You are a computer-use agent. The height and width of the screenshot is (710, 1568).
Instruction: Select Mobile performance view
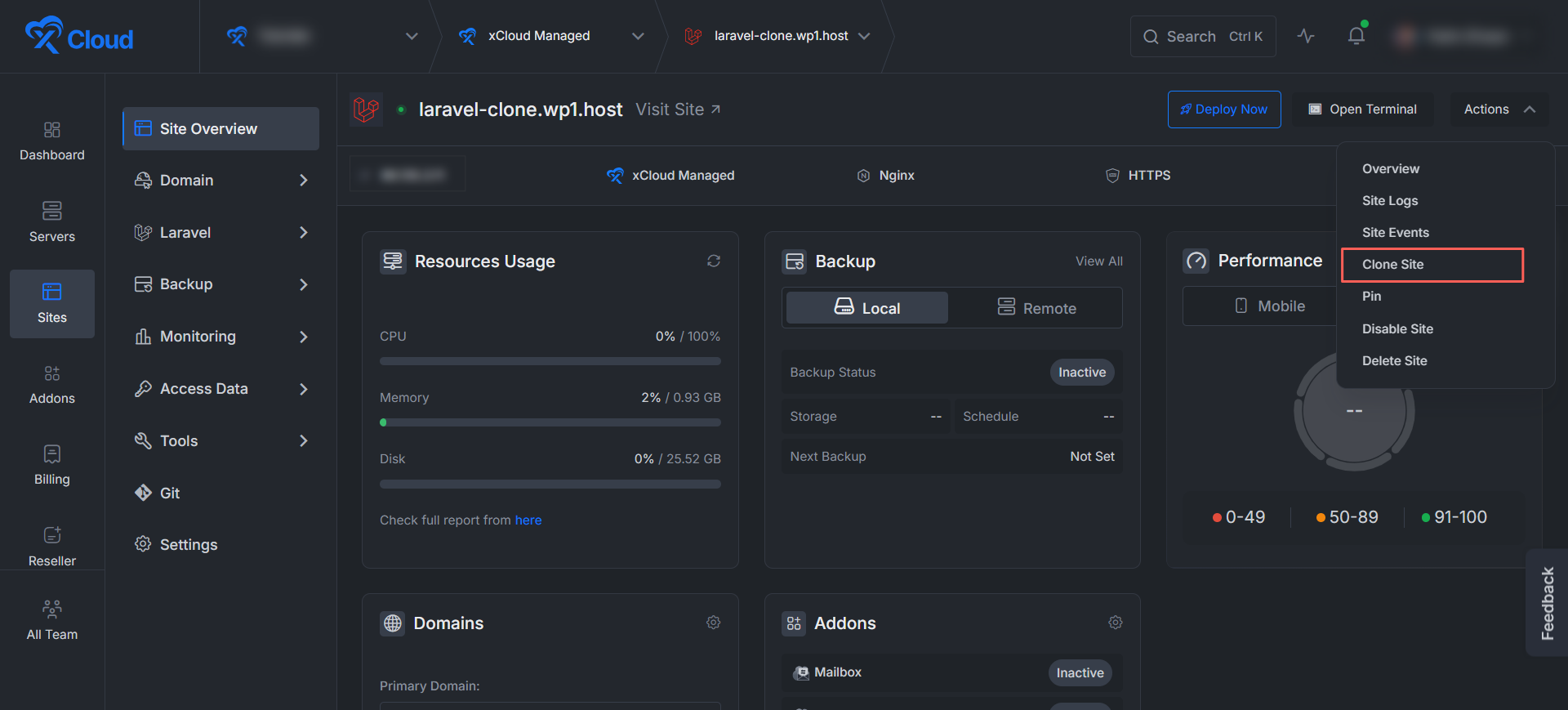pos(1270,306)
